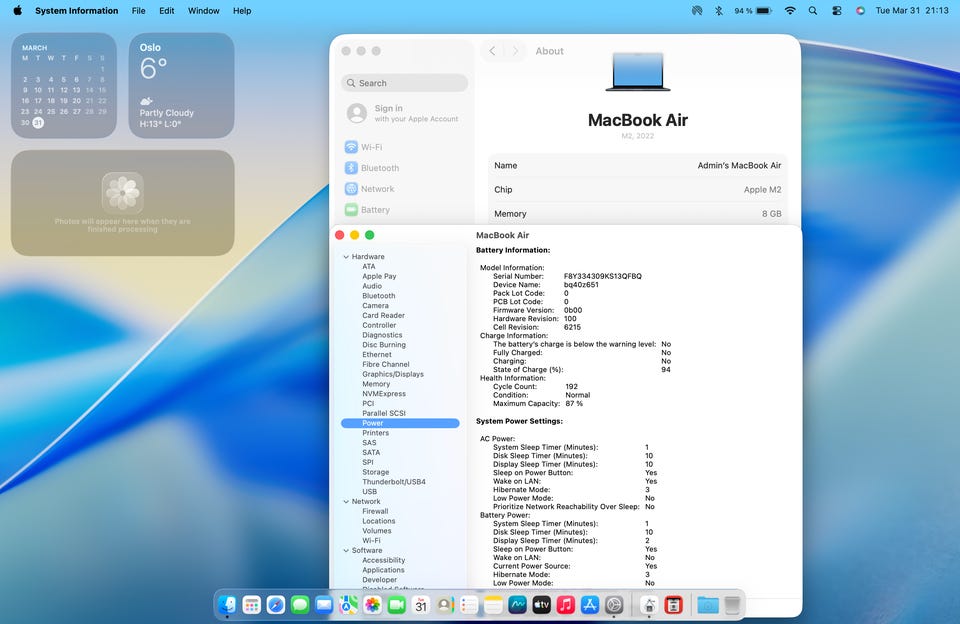The image size is (960, 624).
Task: Open Safari from the Dock
Action: [x=276, y=605]
